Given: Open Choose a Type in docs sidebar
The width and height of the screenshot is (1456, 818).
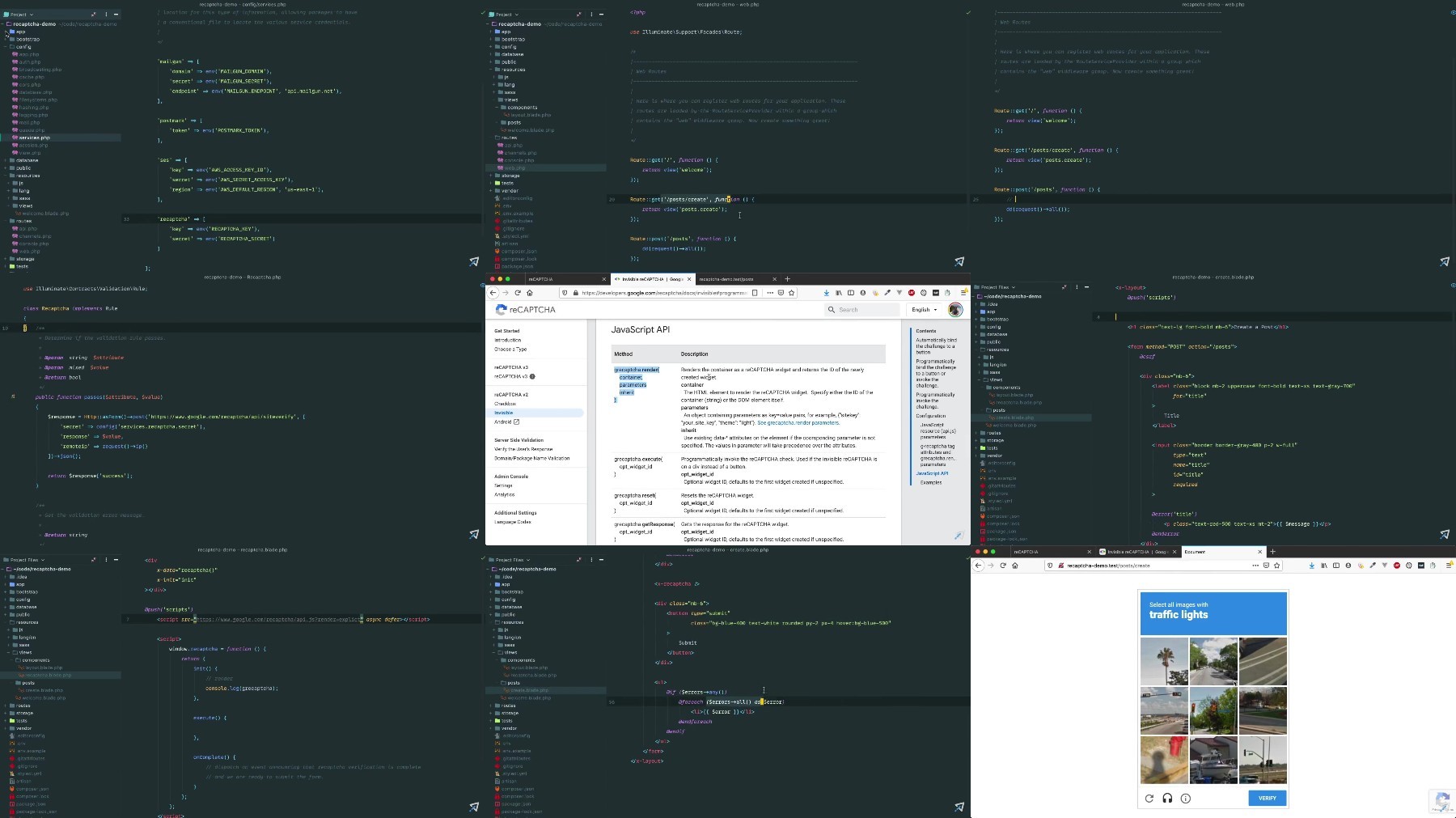Looking at the screenshot, I should (x=510, y=350).
